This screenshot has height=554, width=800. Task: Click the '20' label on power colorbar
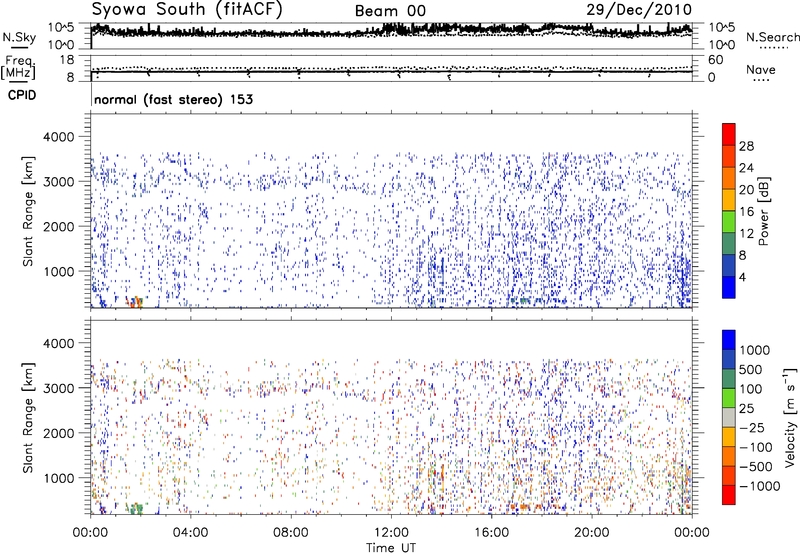(746, 190)
